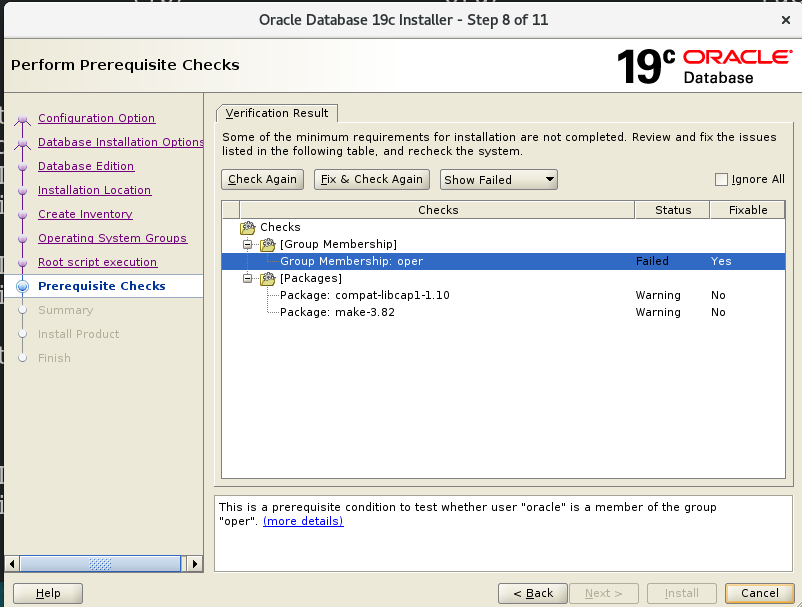Collapse the Packages tree node
Screen dimensions: 802x607
click(248, 278)
